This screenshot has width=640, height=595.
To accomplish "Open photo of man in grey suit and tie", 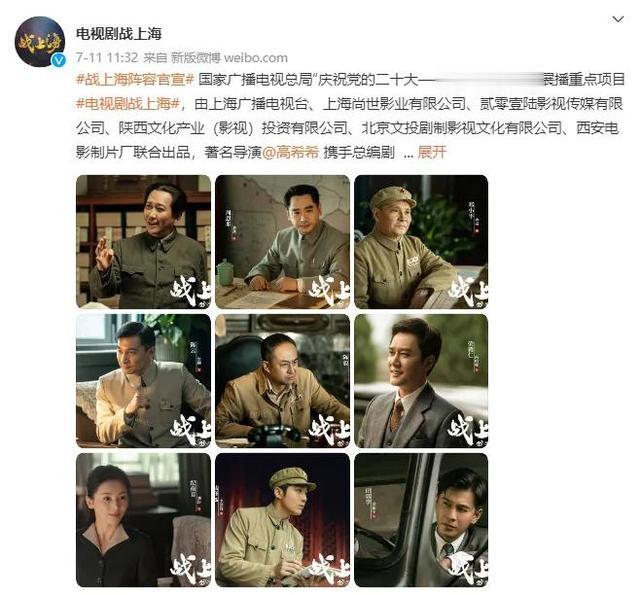I will click(421, 381).
